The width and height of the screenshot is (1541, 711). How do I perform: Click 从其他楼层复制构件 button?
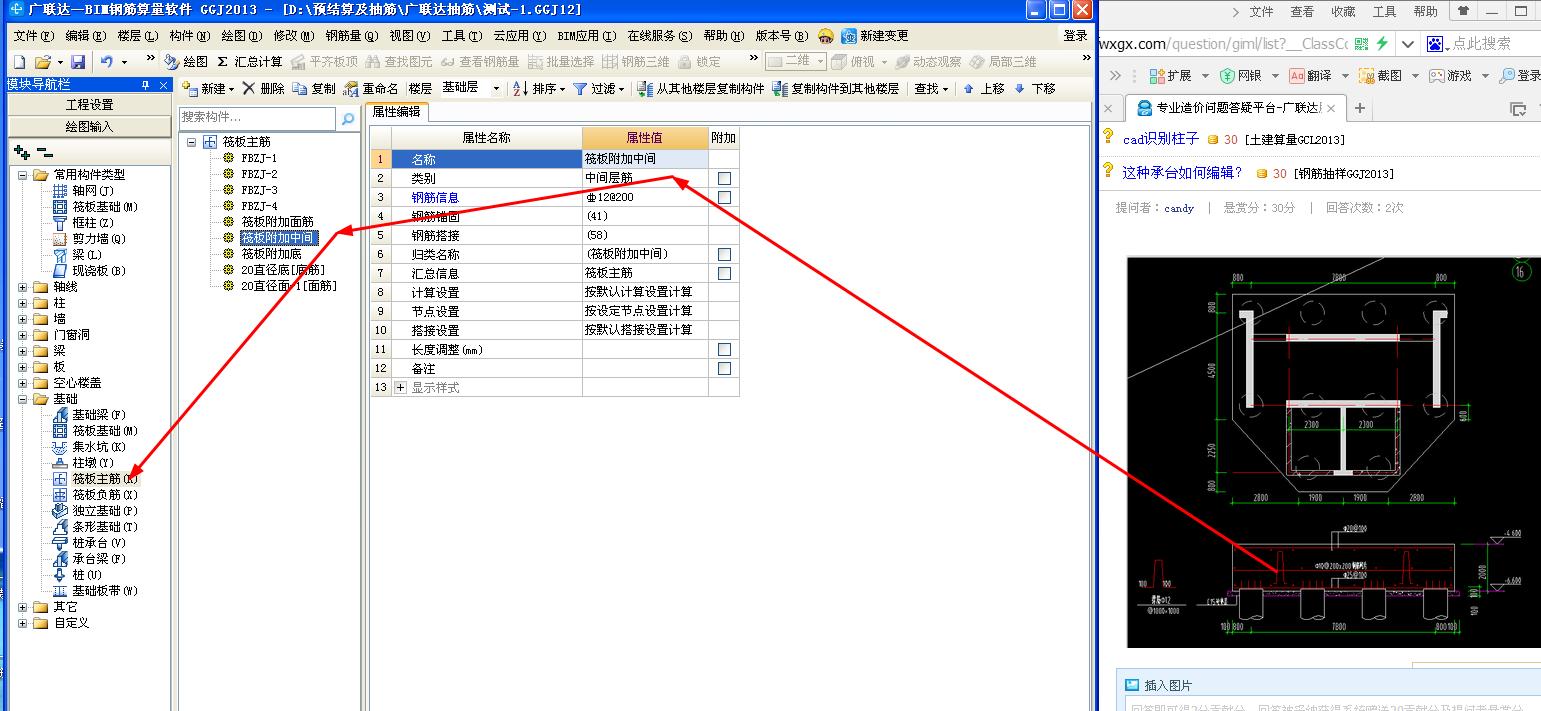point(701,88)
